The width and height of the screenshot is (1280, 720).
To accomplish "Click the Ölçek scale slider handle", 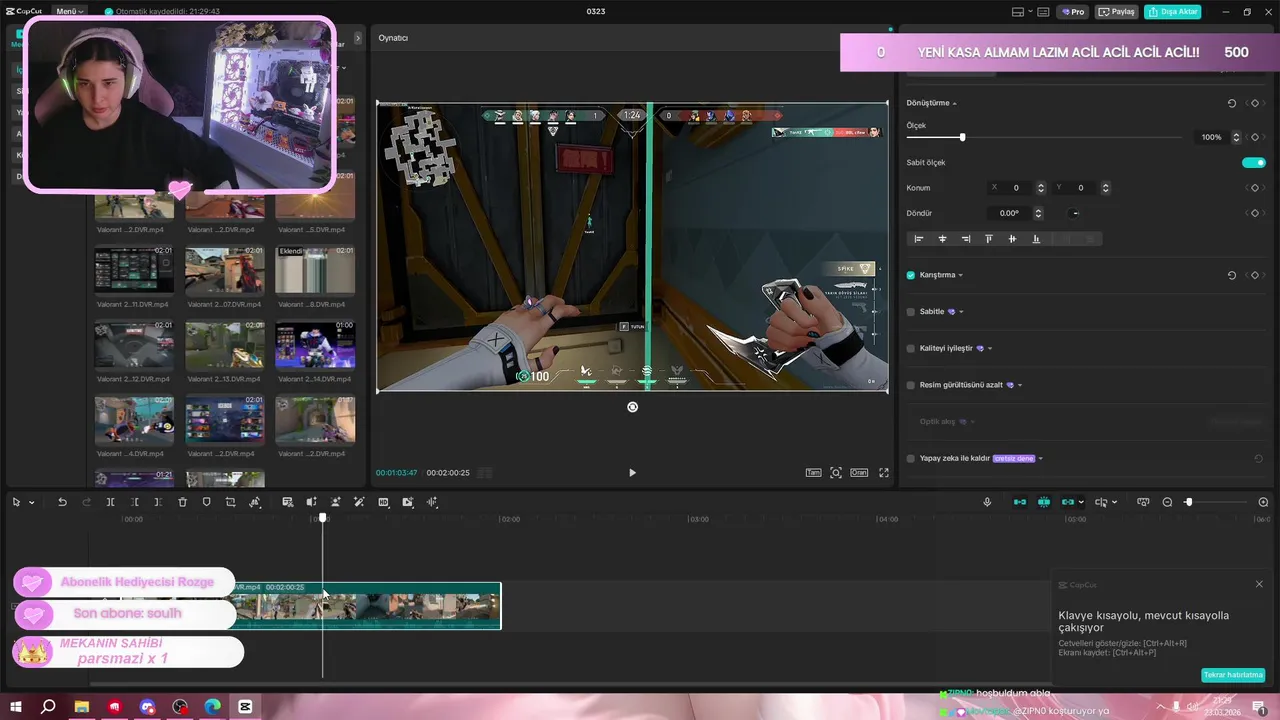I will (962, 137).
